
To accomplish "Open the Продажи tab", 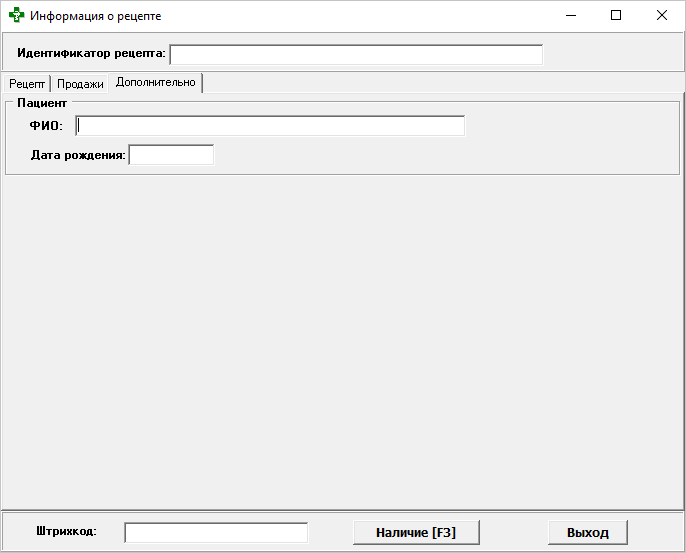I will pyautogui.click(x=80, y=84).
